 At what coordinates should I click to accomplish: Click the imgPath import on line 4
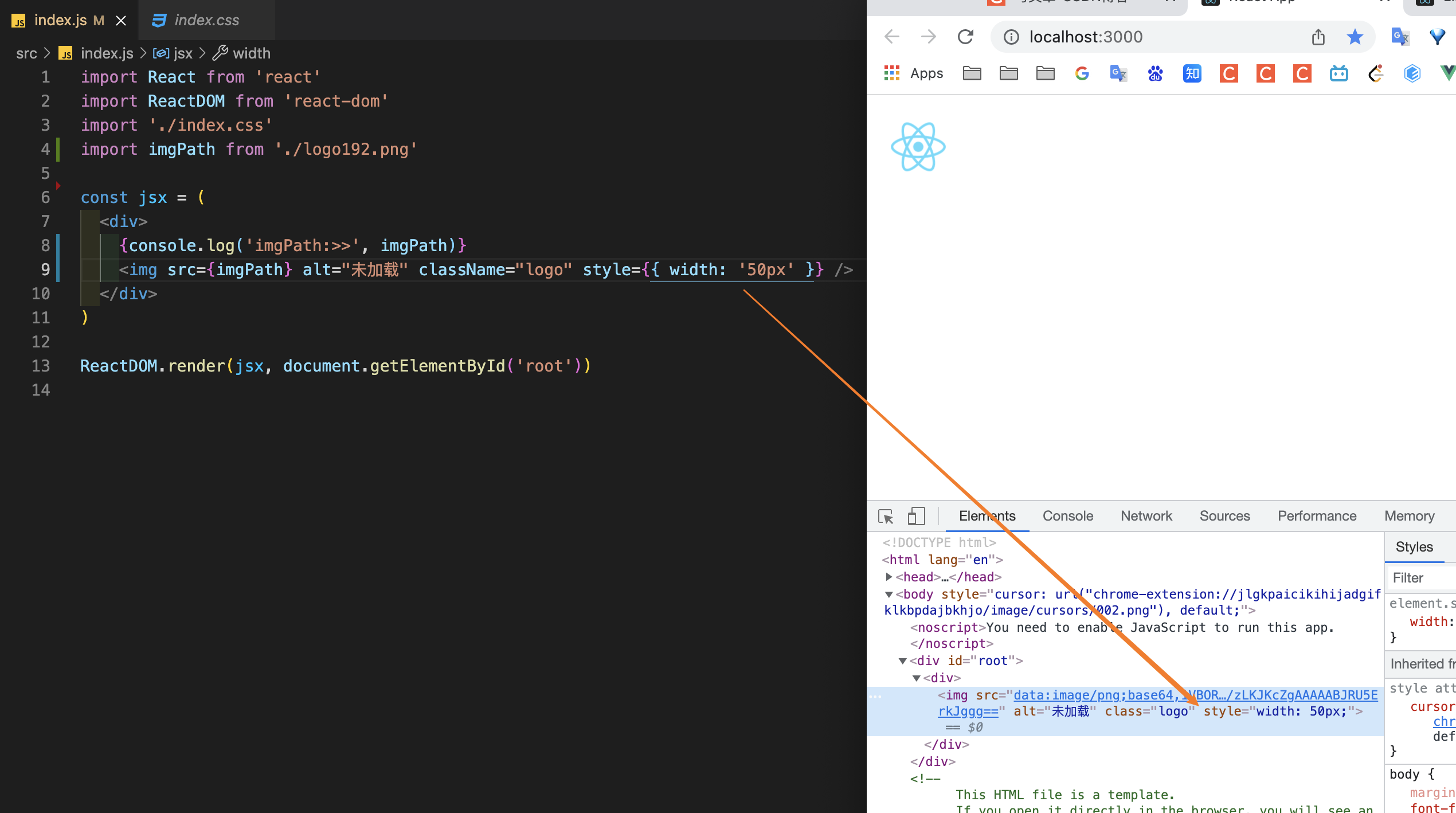click(x=182, y=149)
